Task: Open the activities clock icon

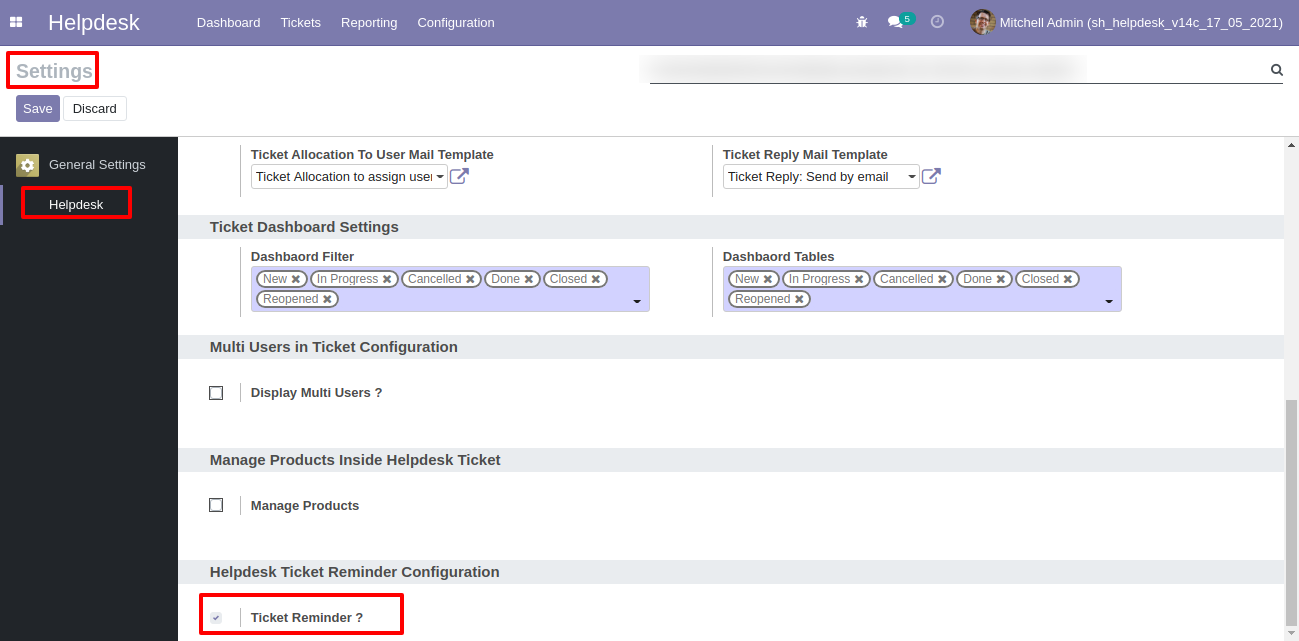Action: (937, 21)
